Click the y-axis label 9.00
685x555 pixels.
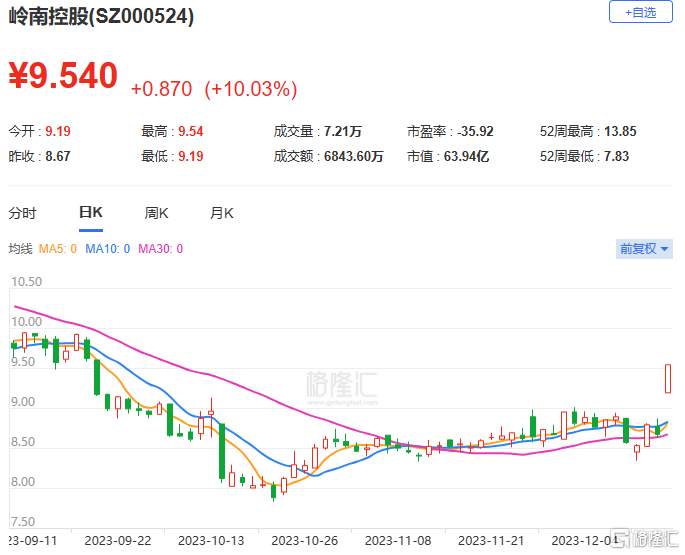23,402
